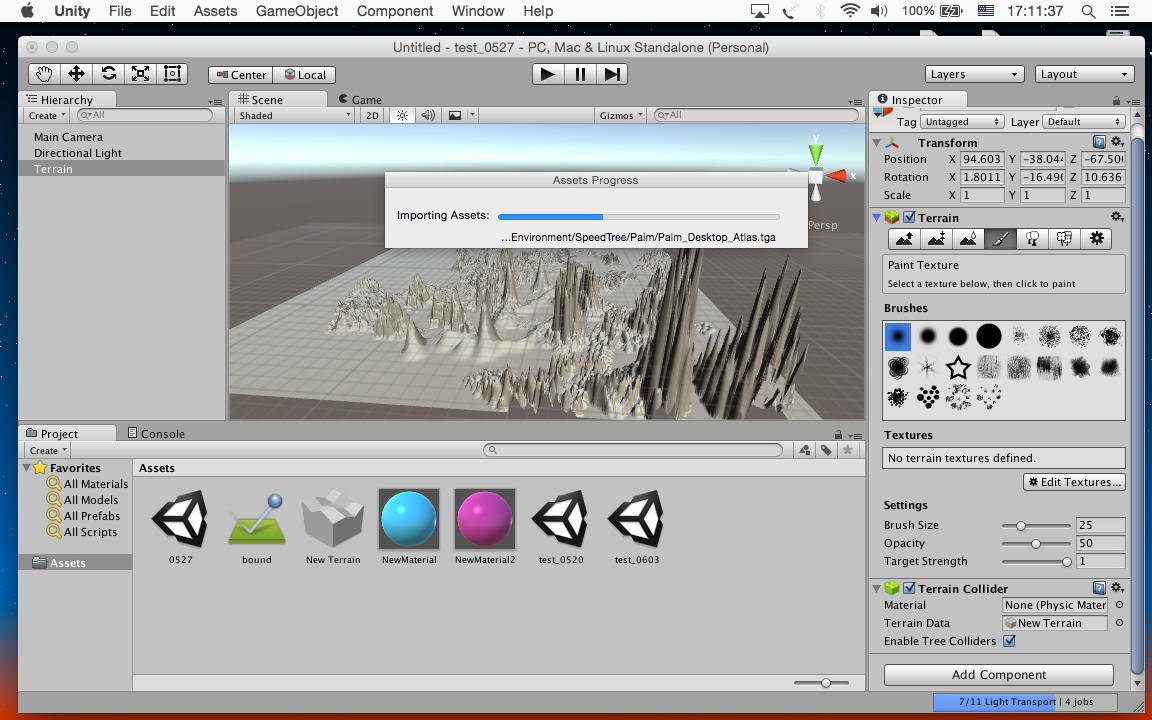
Task: Uncheck Enable Tree Colliders
Action: (1009, 641)
